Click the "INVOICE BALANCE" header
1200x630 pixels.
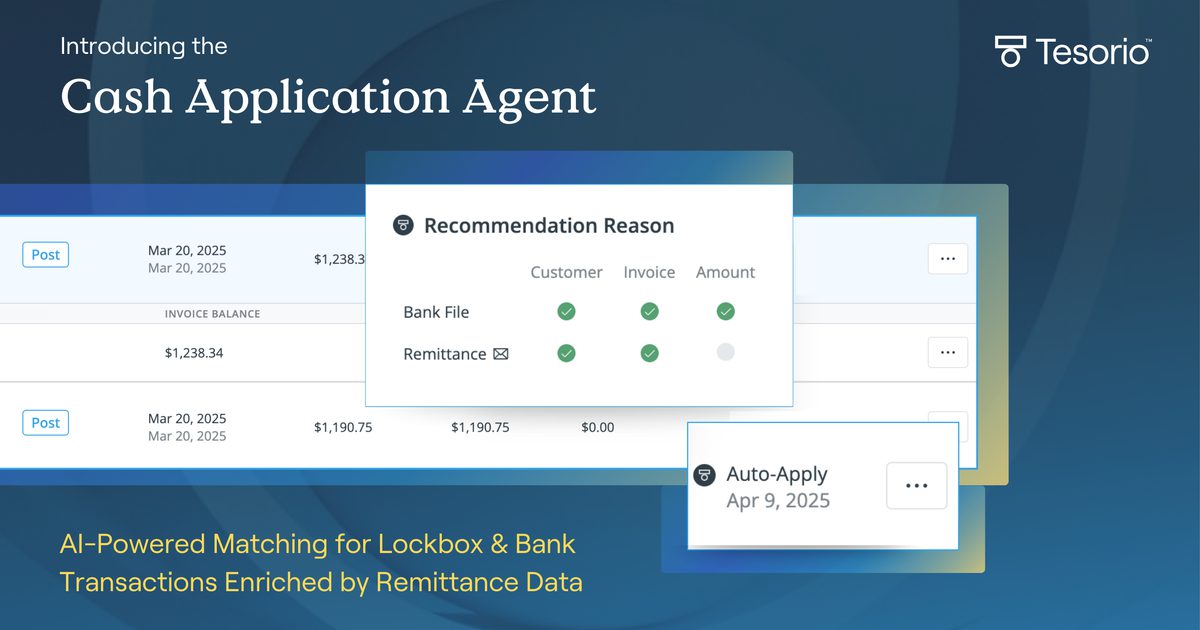[212, 314]
